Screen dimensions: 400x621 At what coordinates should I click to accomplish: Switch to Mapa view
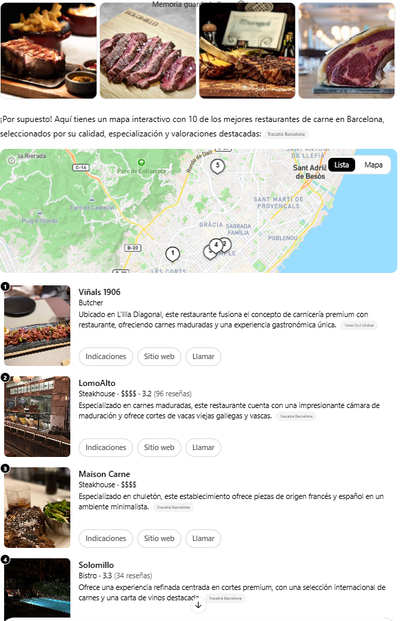[x=373, y=165]
